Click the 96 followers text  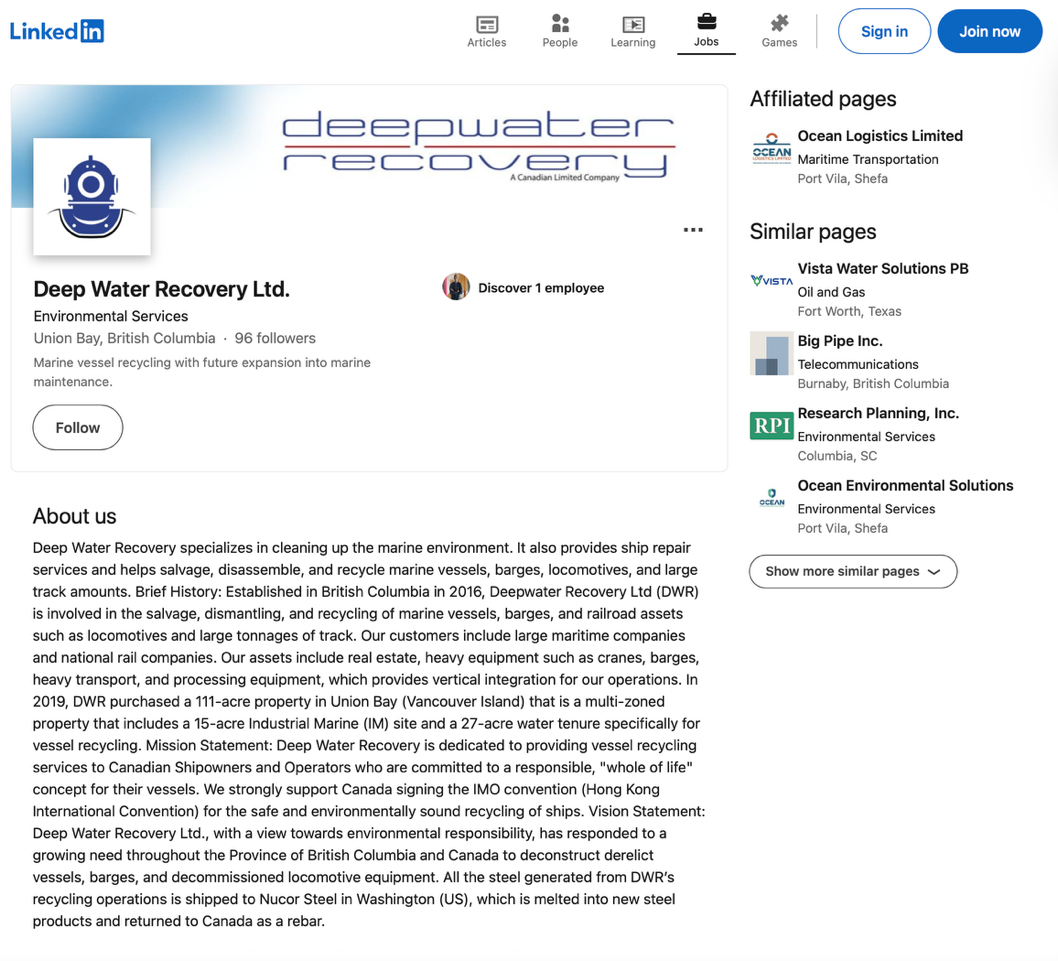pyautogui.click(x=275, y=338)
